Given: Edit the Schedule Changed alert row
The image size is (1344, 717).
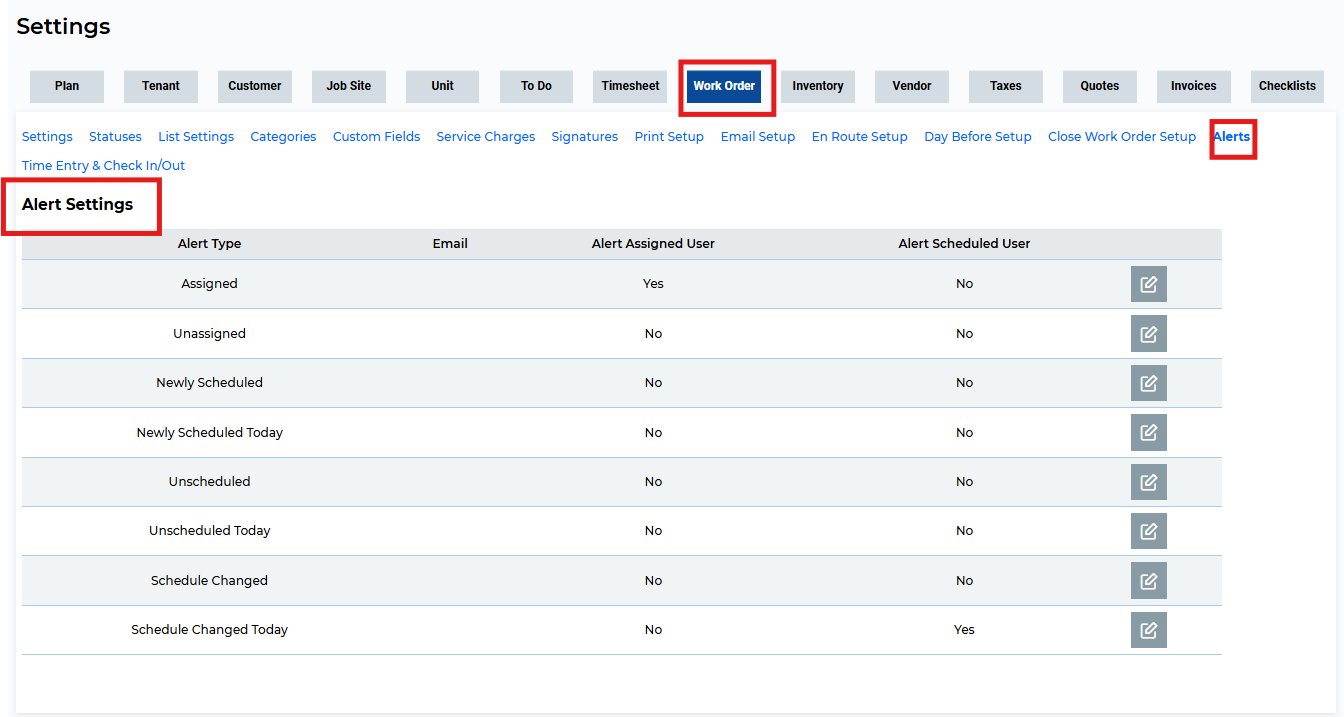Looking at the screenshot, I should tap(1148, 581).
